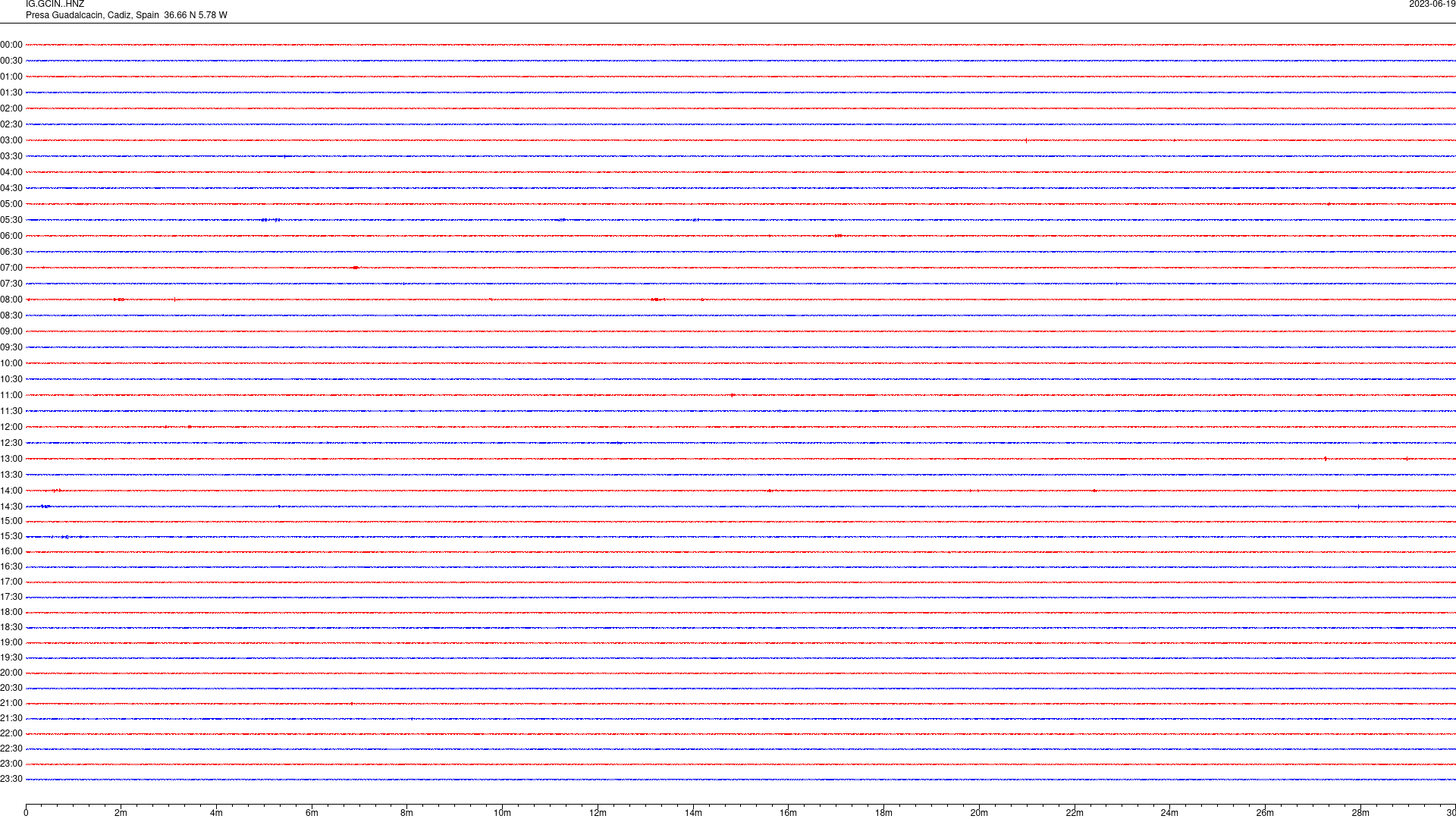Select the 04:30 time row label
1456x819 pixels.
11,188
